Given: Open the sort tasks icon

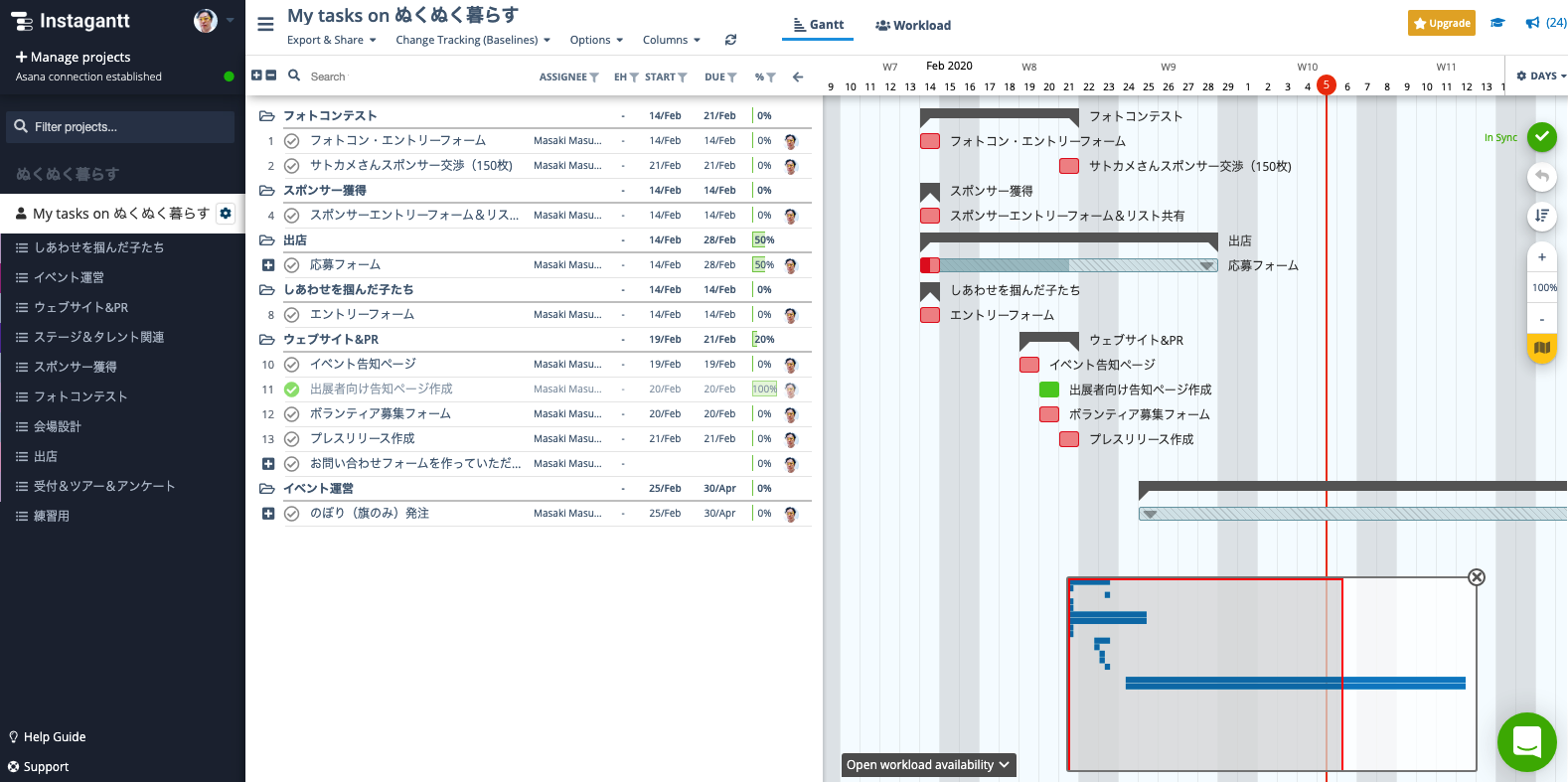Looking at the screenshot, I should pyautogui.click(x=1541, y=216).
